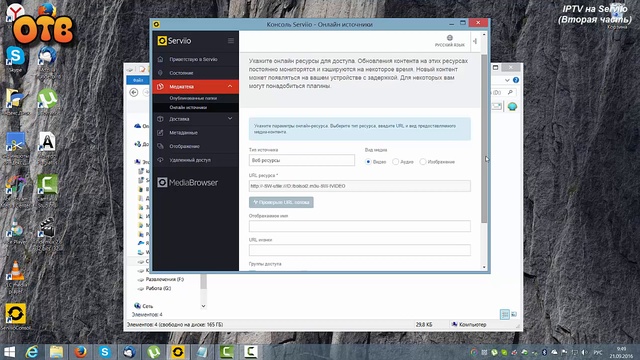
Task: Switch to Serviio console taskbar button
Action: [178, 352]
